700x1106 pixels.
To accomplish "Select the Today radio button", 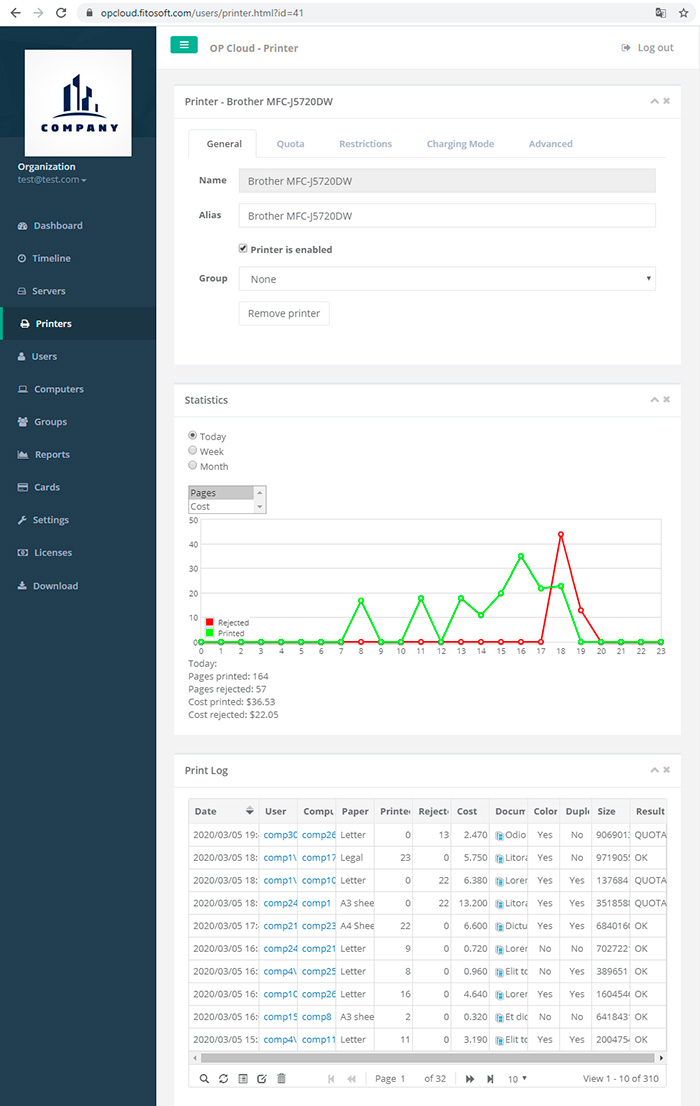I will (x=193, y=435).
